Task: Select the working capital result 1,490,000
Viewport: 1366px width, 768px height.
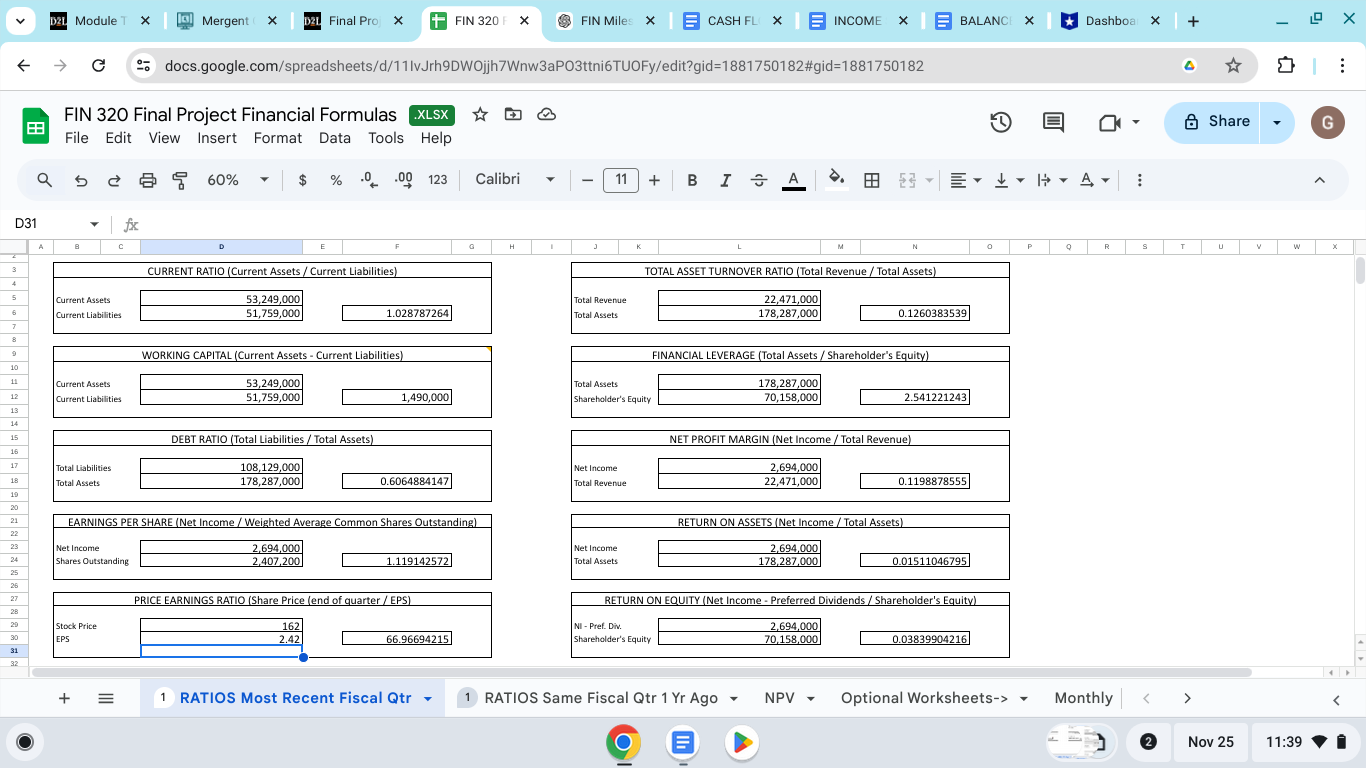Action: (x=397, y=398)
